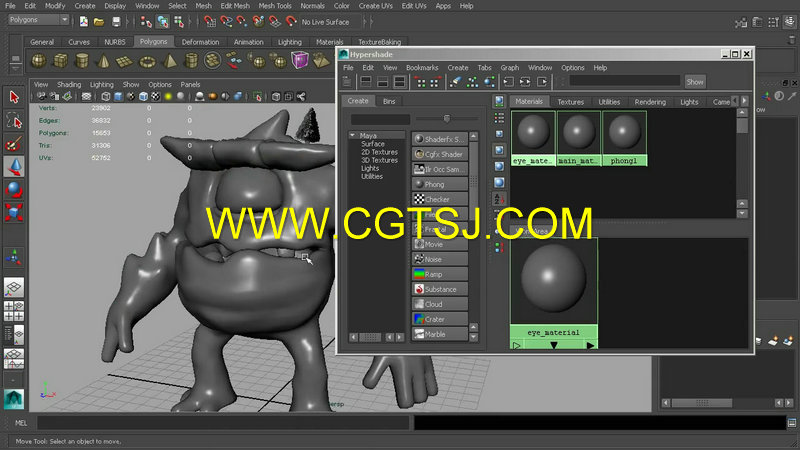The width and height of the screenshot is (800, 450).
Task: Collapse the Maya tree node
Action: pyautogui.click(x=353, y=135)
